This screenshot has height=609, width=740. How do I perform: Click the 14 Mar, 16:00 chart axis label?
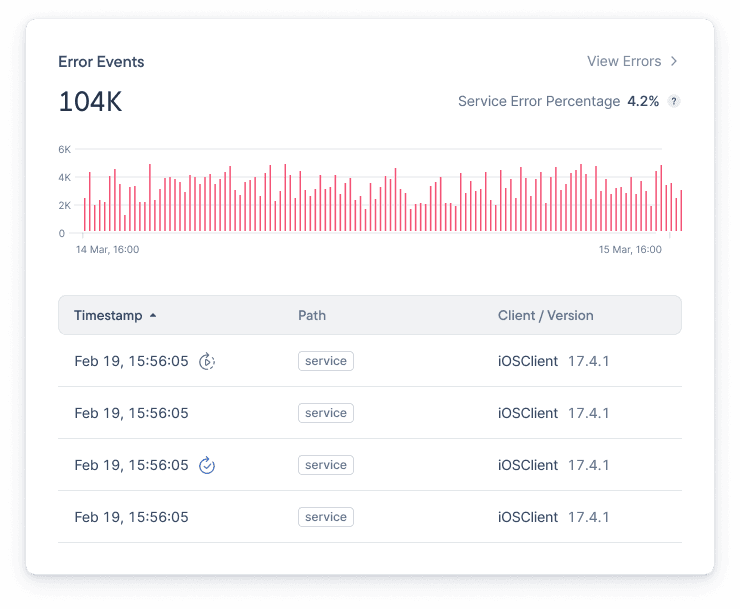(x=107, y=250)
